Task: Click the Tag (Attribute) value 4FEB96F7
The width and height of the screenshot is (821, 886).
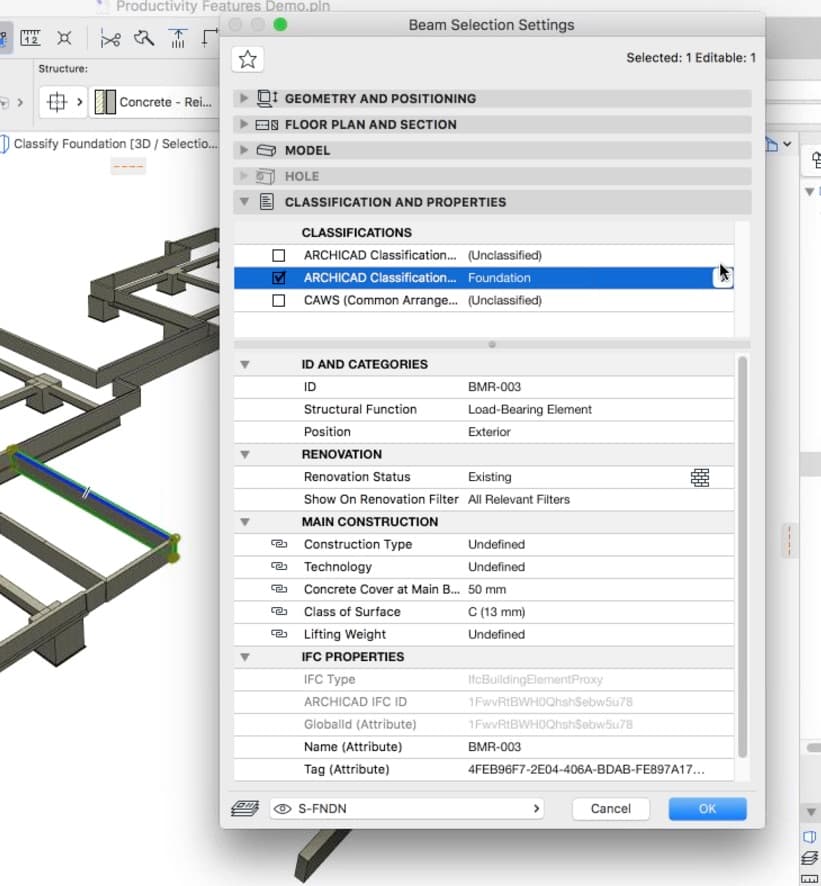Action: coord(586,770)
